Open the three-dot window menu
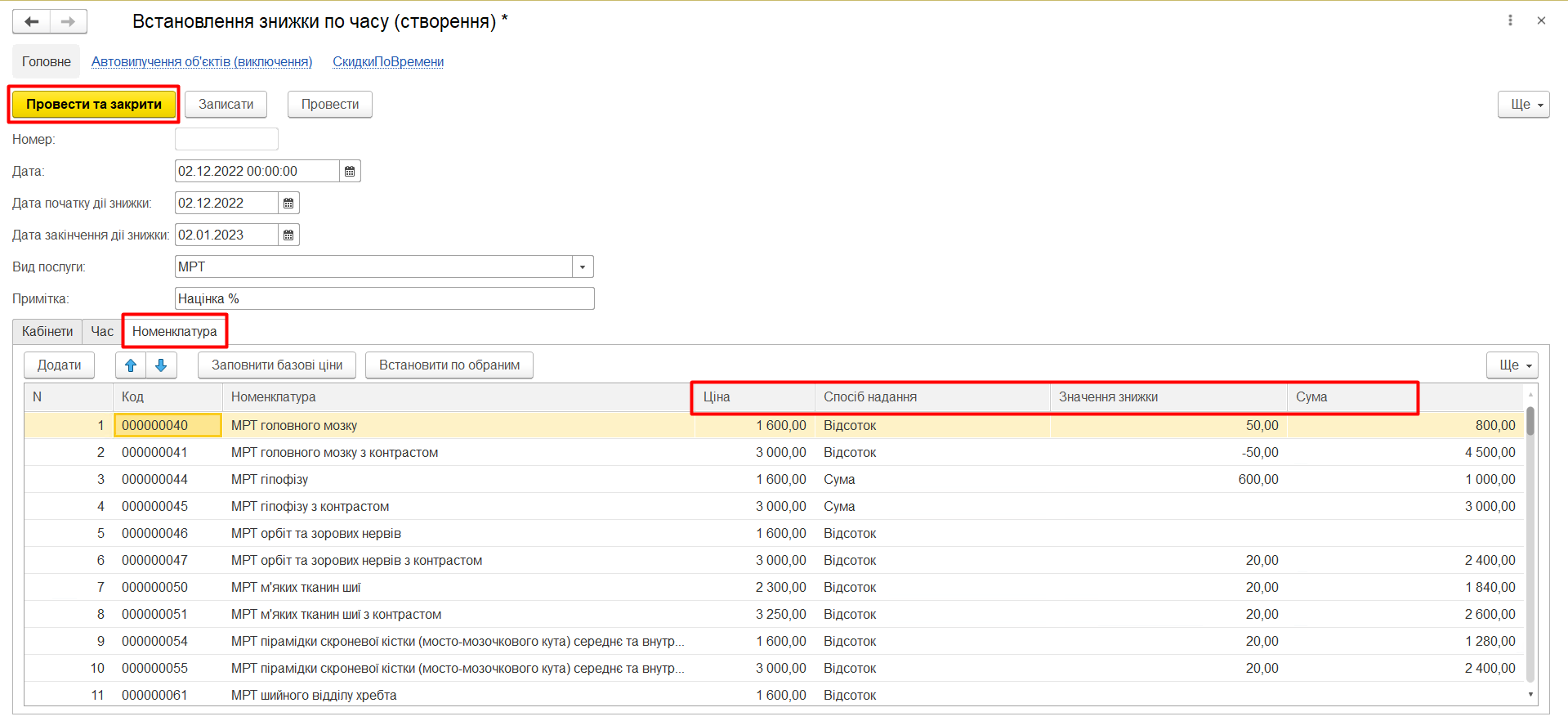The image size is (1568, 721). pos(1510,20)
